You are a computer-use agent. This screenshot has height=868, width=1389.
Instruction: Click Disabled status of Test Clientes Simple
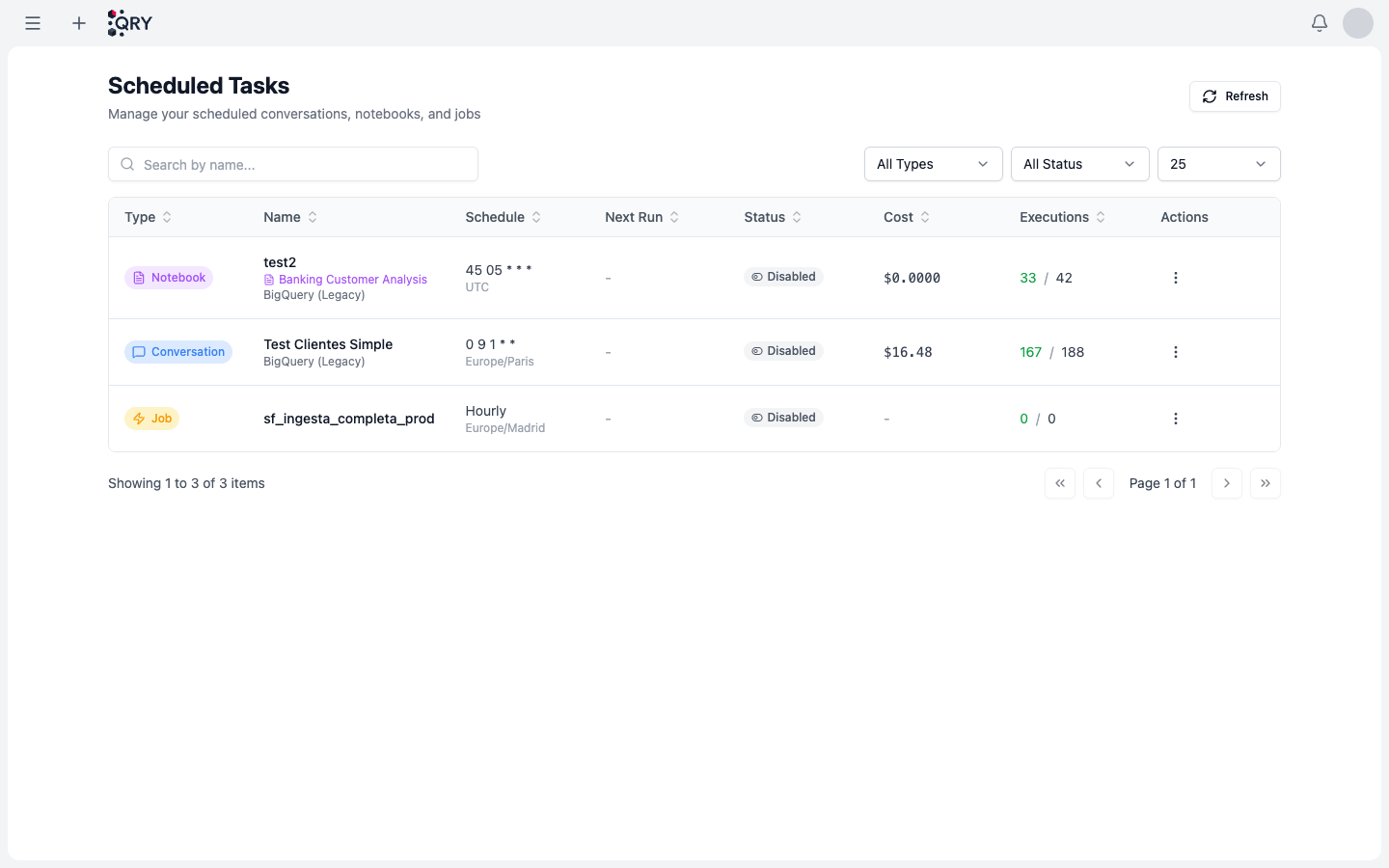point(783,351)
